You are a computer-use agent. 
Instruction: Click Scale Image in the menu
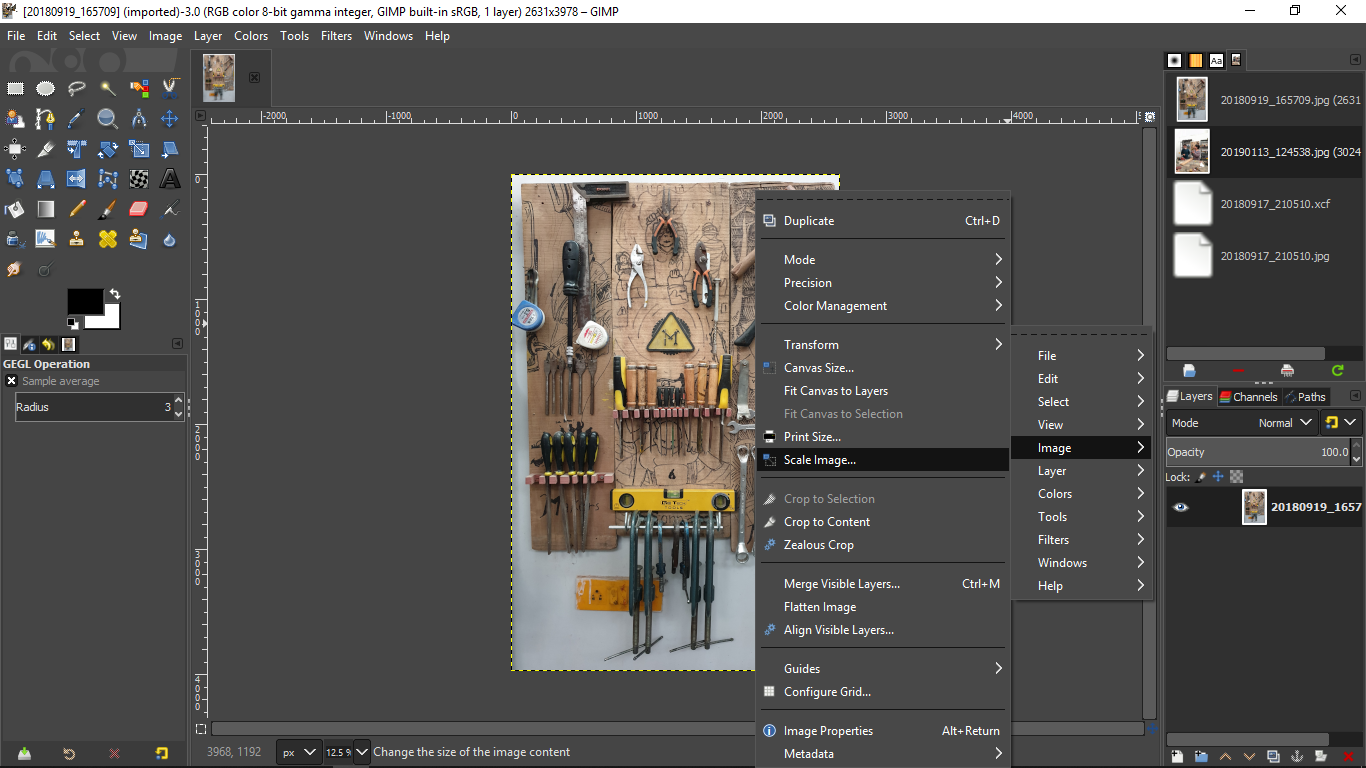tap(820, 460)
